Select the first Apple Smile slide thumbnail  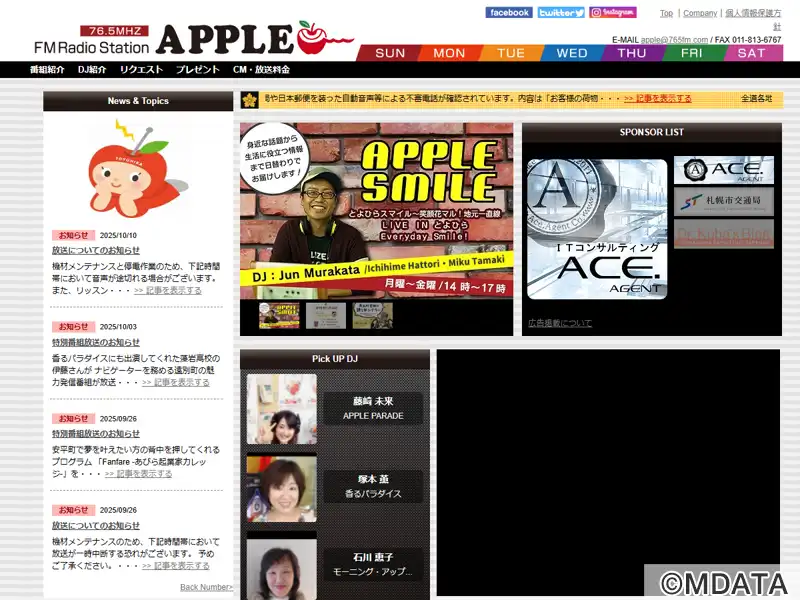click(279, 315)
